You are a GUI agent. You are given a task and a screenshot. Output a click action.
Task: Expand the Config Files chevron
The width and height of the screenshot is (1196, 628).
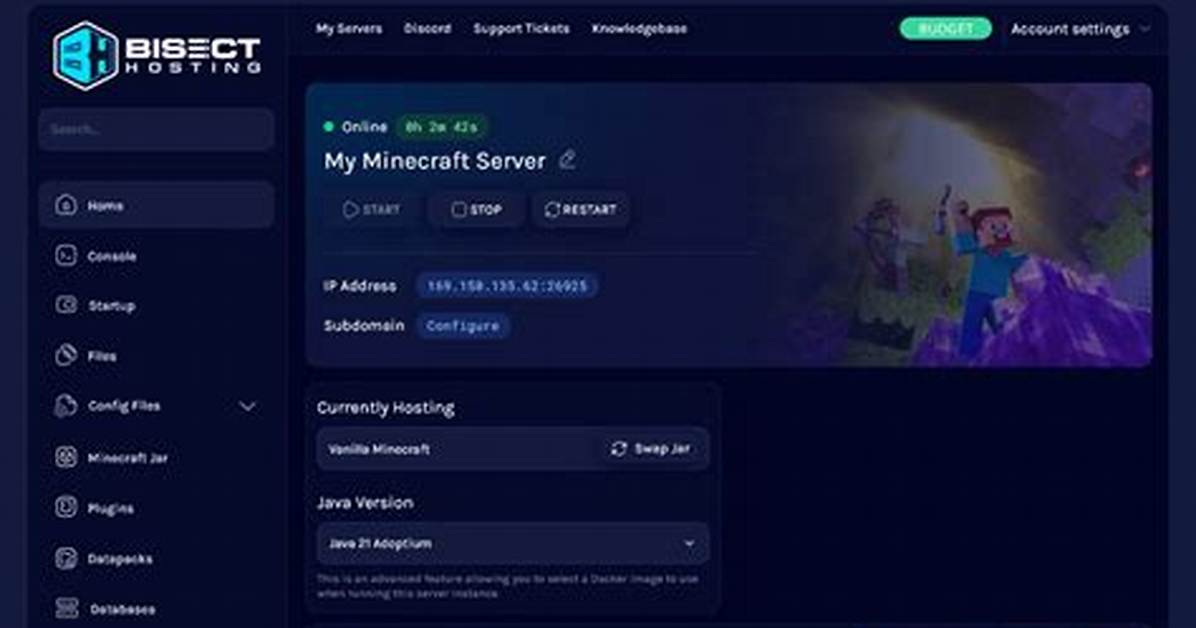(247, 406)
